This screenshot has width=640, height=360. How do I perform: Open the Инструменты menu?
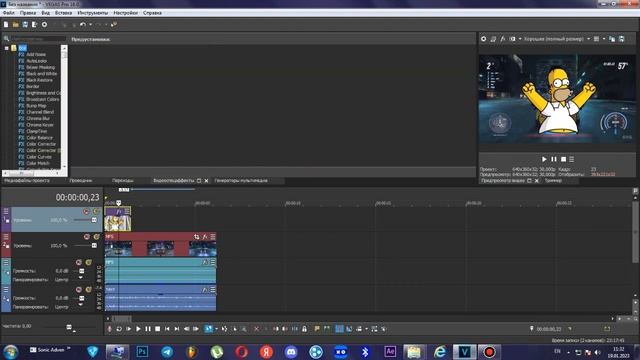click(x=93, y=13)
